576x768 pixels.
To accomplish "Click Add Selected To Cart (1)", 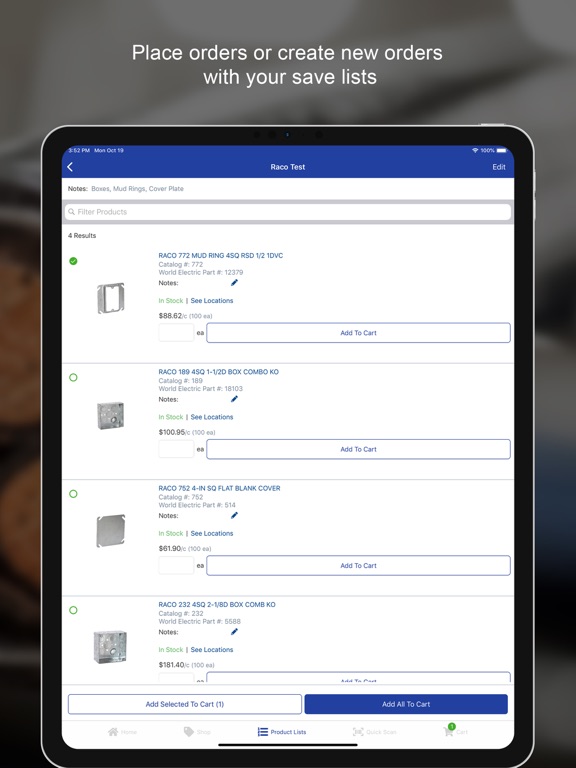I will (x=185, y=704).
